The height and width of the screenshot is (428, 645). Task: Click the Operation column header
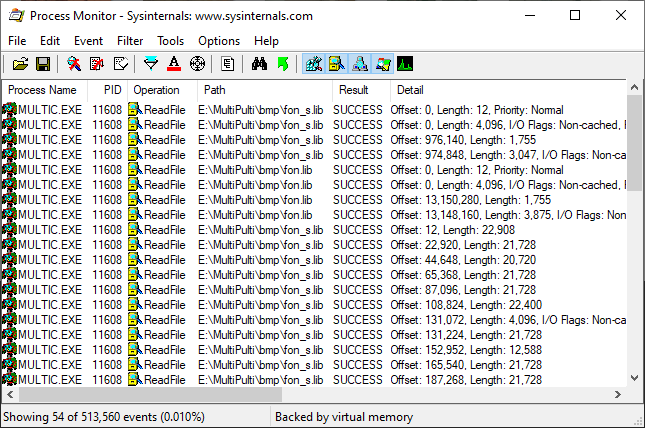click(x=163, y=90)
